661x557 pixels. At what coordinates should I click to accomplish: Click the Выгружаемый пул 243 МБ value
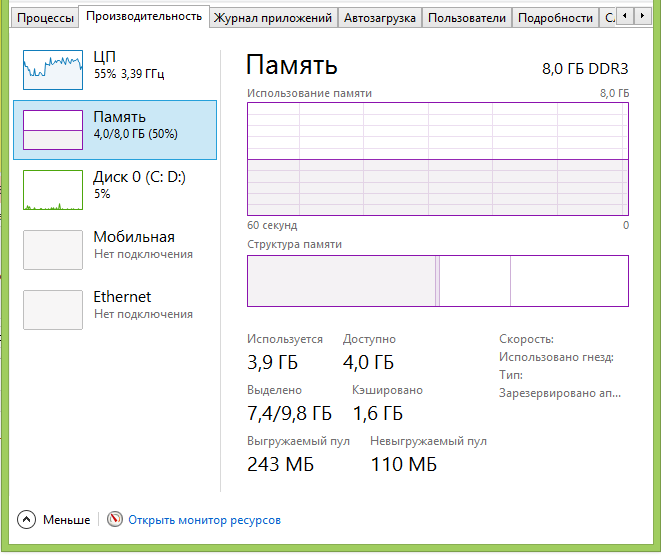(280, 464)
